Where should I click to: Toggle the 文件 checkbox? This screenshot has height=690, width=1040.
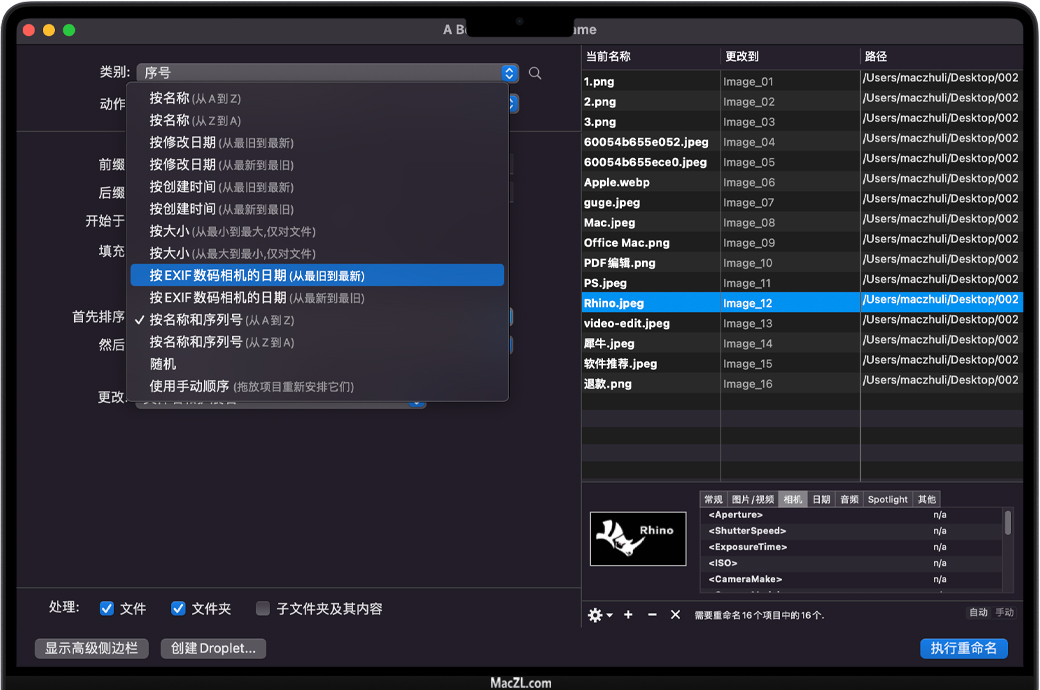(x=107, y=608)
